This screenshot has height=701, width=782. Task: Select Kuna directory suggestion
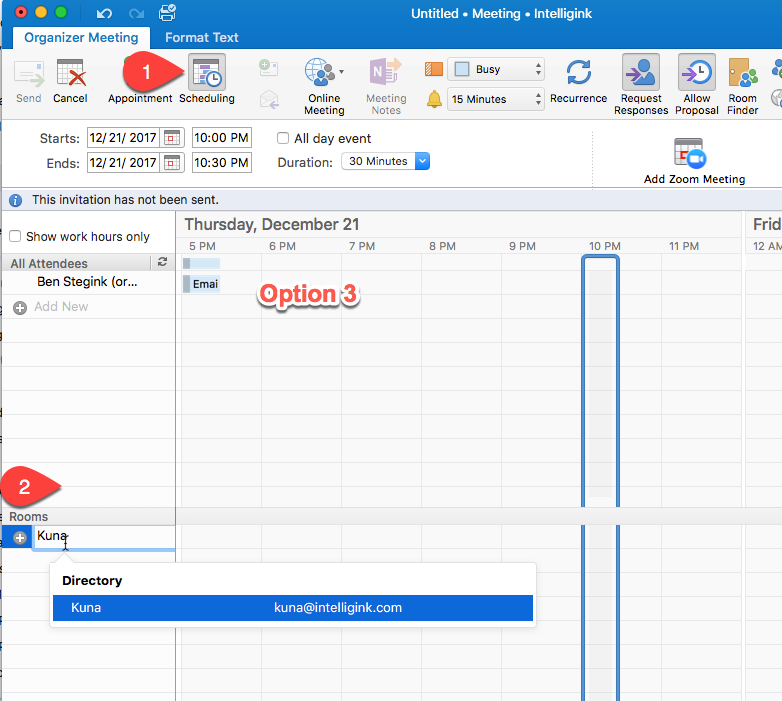(293, 608)
